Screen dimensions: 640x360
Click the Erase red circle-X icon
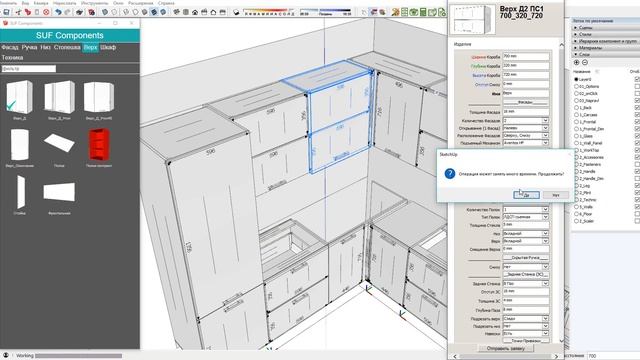pos(46,12)
